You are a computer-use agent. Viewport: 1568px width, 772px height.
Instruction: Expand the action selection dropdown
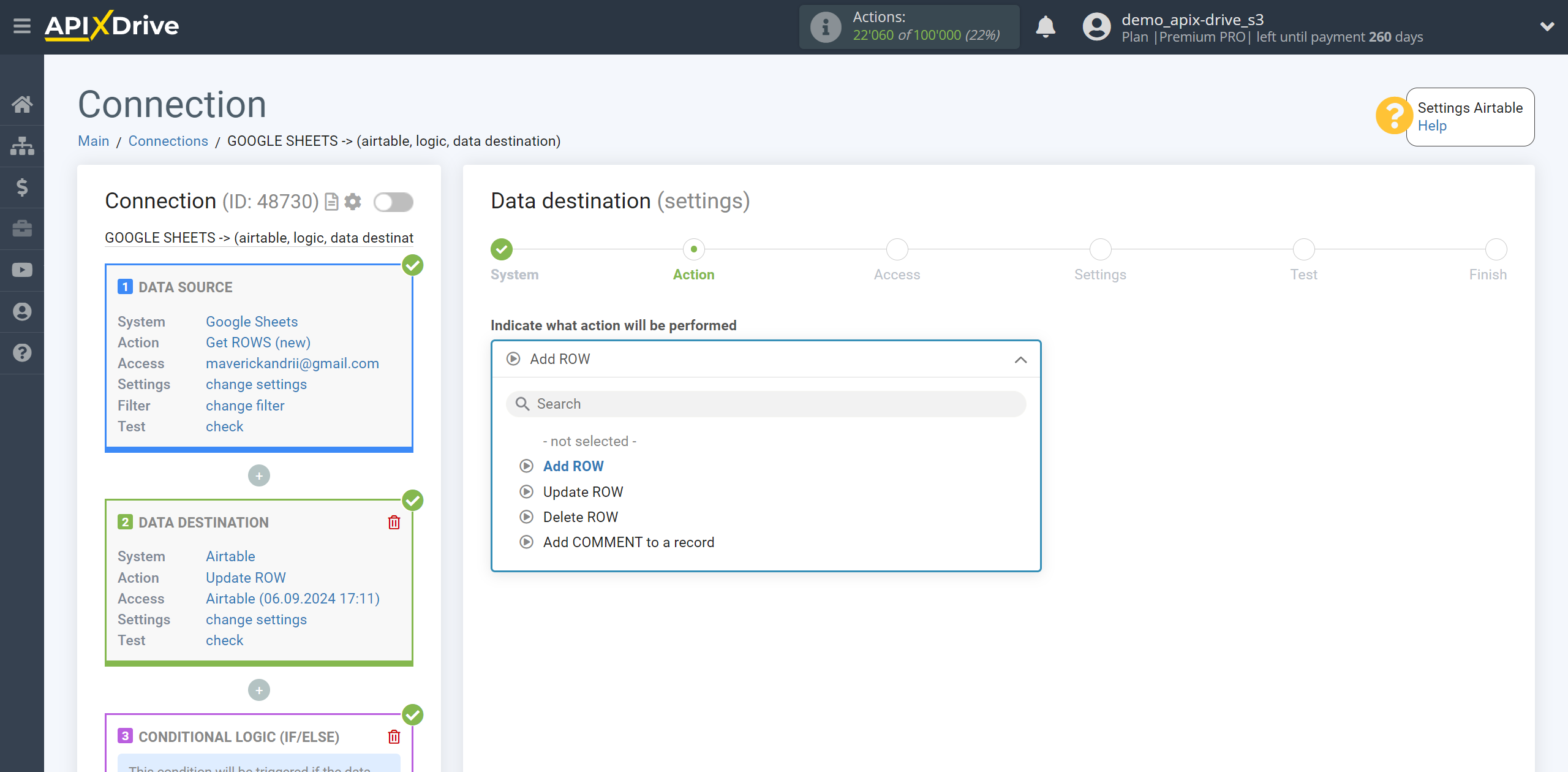pyautogui.click(x=765, y=358)
